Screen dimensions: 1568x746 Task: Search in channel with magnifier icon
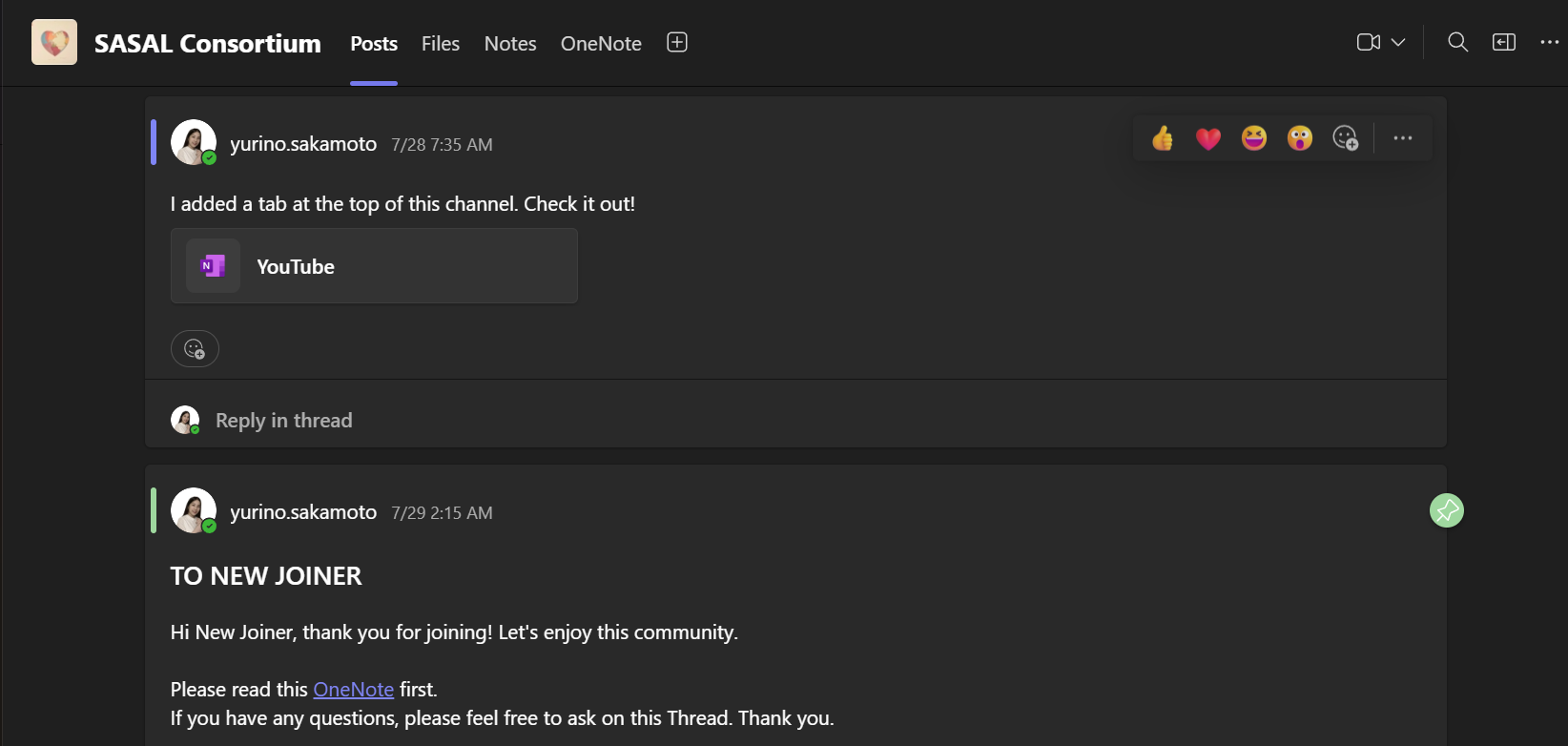pyautogui.click(x=1457, y=43)
